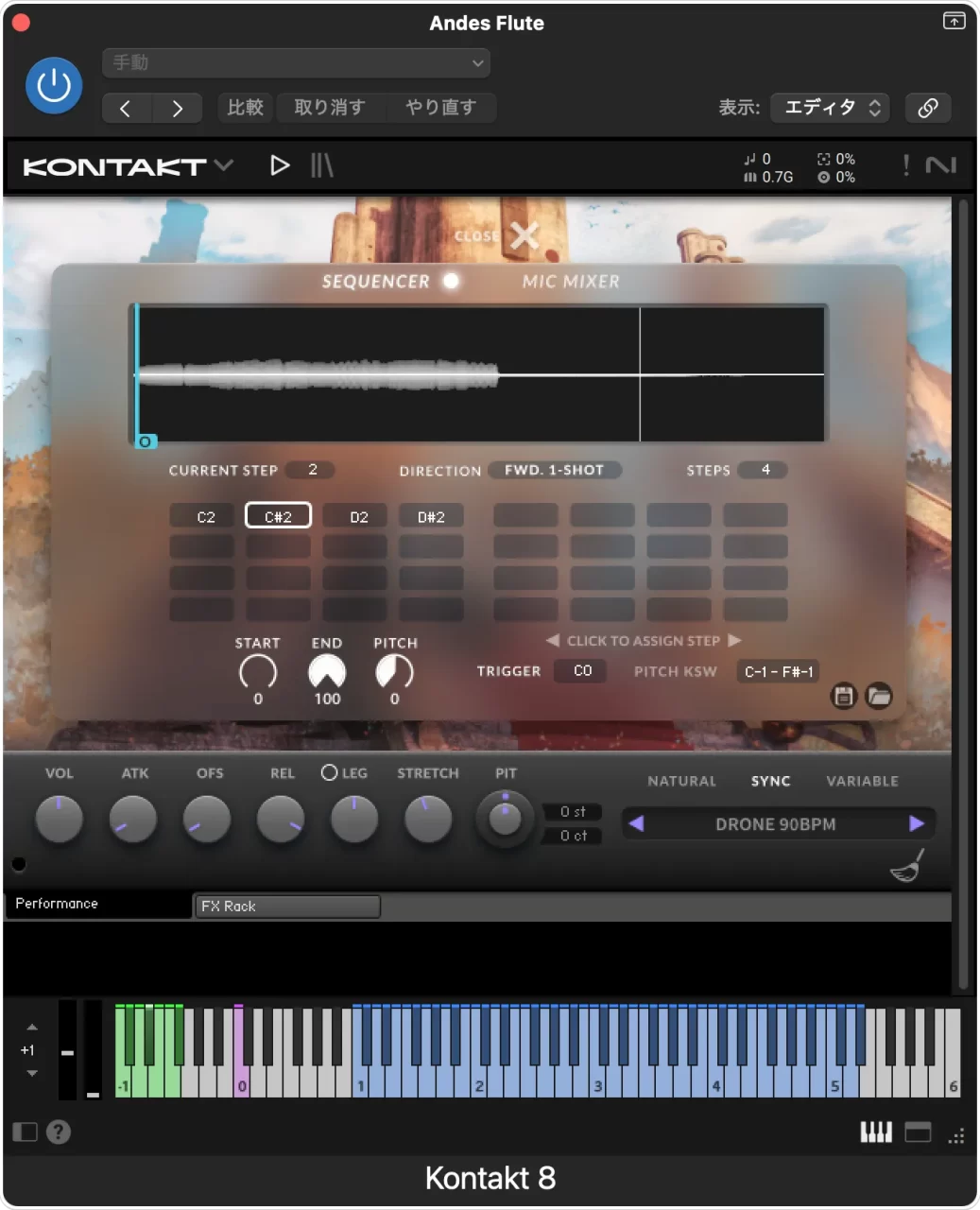This screenshot has width=980, height=1210.
Task: Toggle the plug-in power button
Action: click(54, 86)
